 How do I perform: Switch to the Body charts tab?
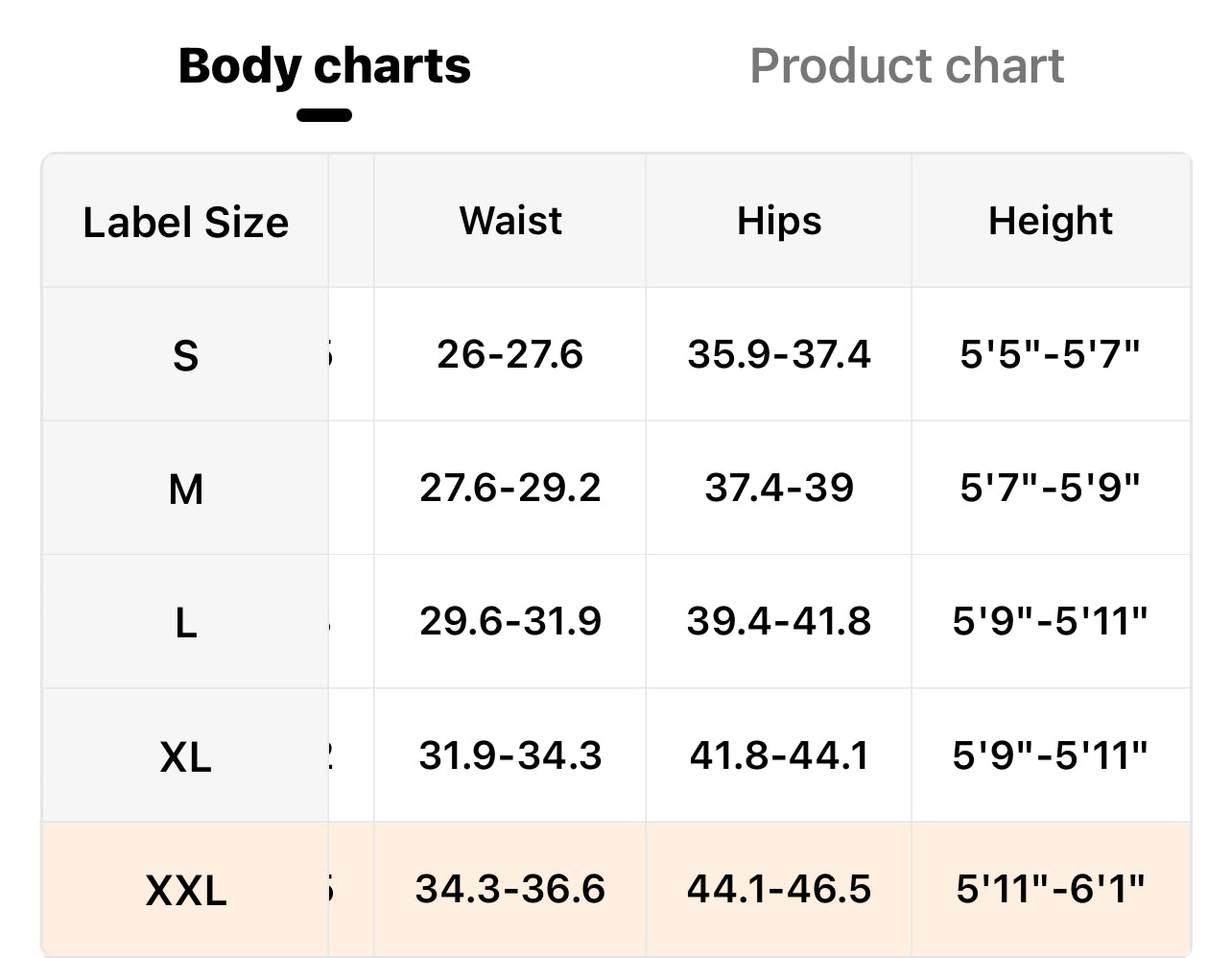click(324, 66)
